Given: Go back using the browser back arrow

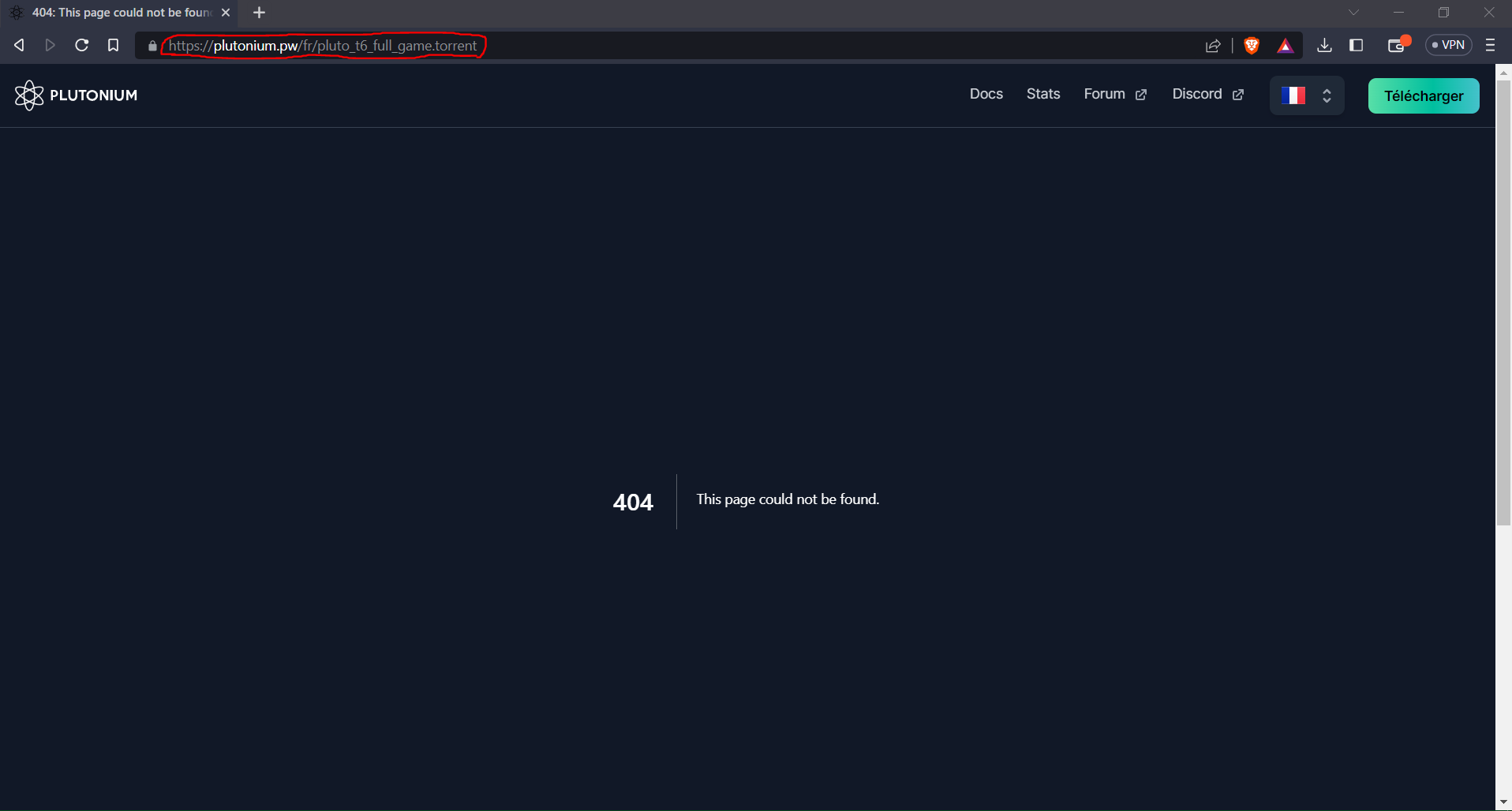Looking at the screenshot, I should coord(19,45).
